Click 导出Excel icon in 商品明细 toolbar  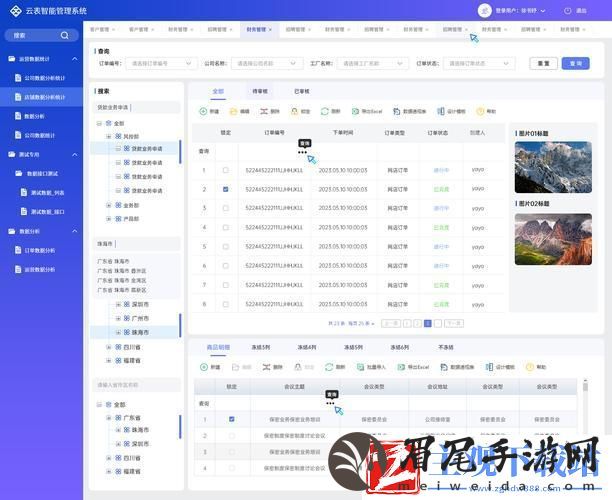401,367
